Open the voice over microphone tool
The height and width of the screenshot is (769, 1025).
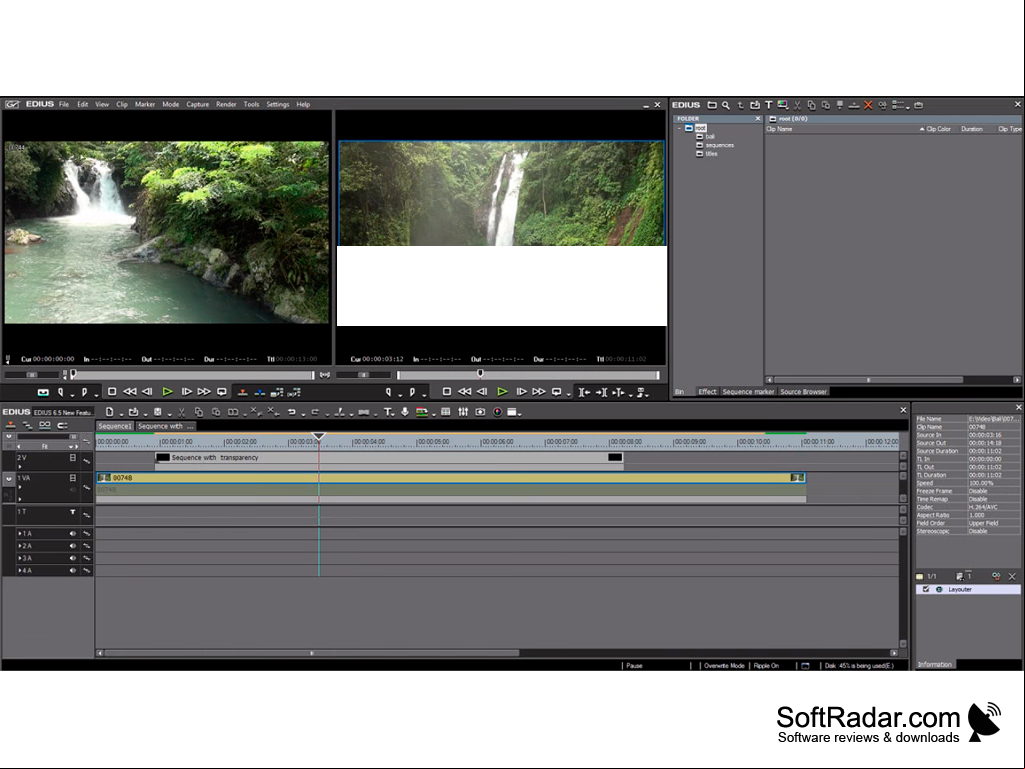(x=405, y=412)
